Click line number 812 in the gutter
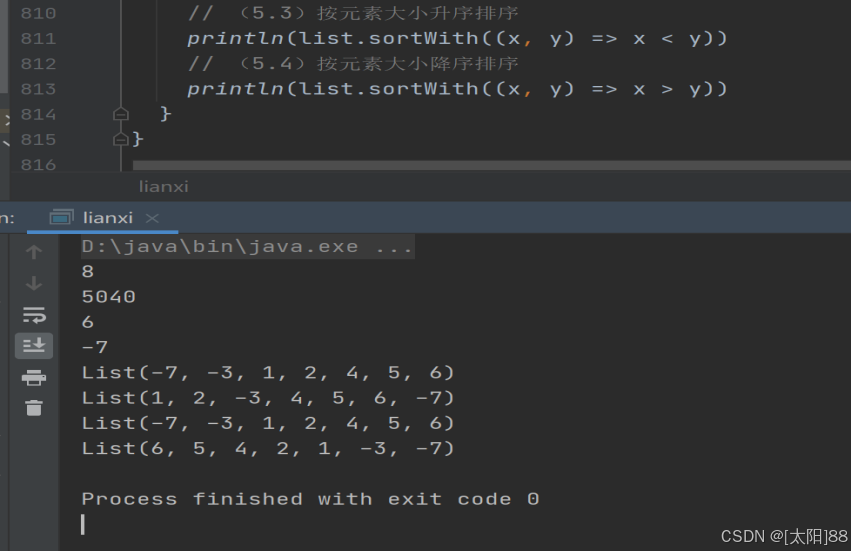Viewport: 852px width, 552px height. (38, 64)
